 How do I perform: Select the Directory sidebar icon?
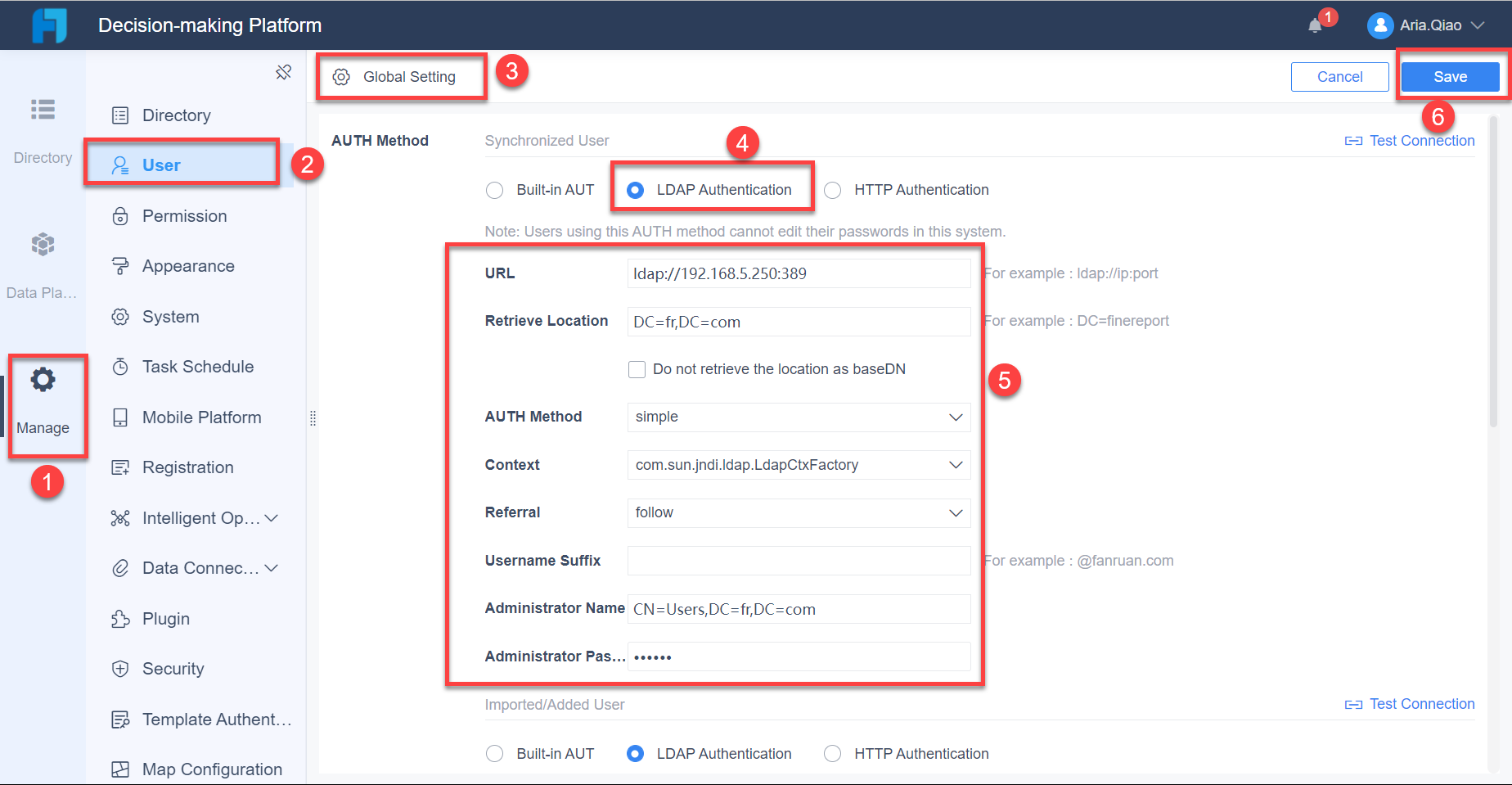[x=42, y=110]
